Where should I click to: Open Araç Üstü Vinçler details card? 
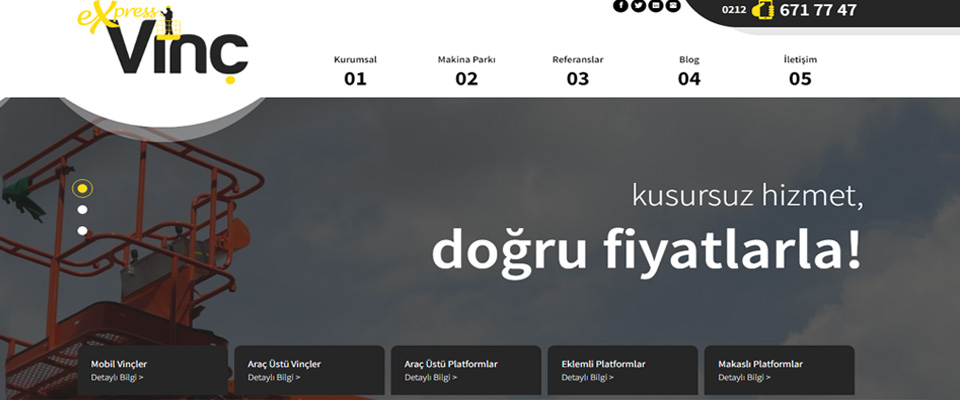click(309, 370)
